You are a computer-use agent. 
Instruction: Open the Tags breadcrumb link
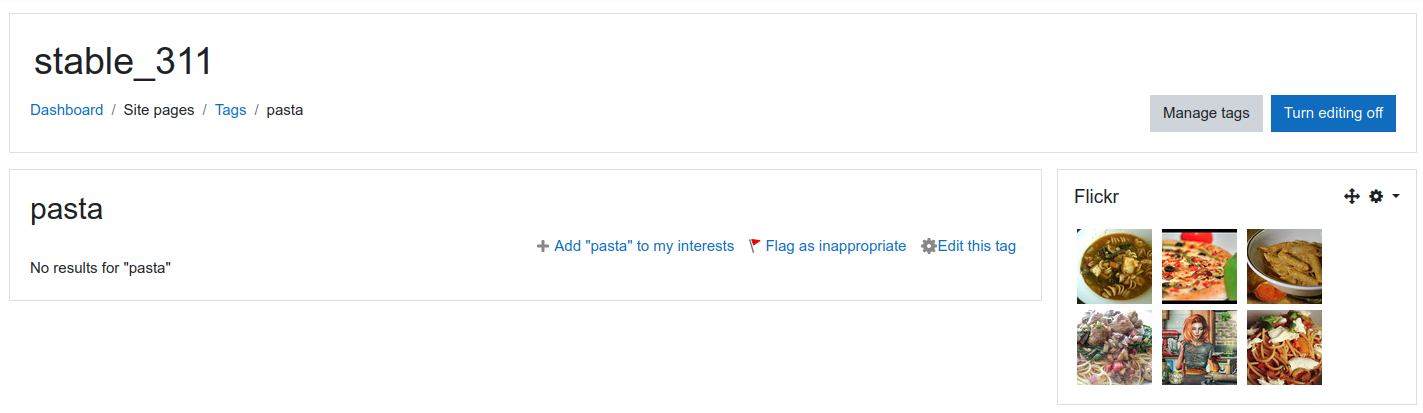coord(230,110)
